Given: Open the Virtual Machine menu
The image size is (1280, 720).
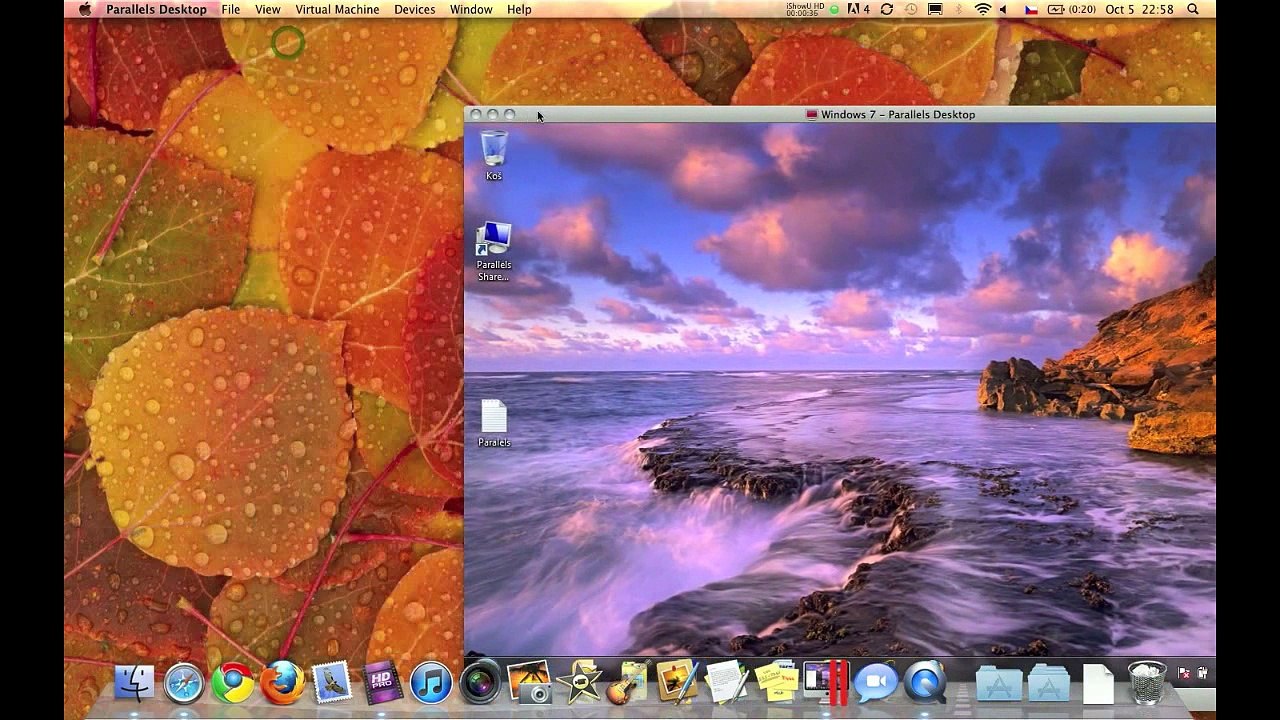Looking at the screenshot, I should (337, 9).
